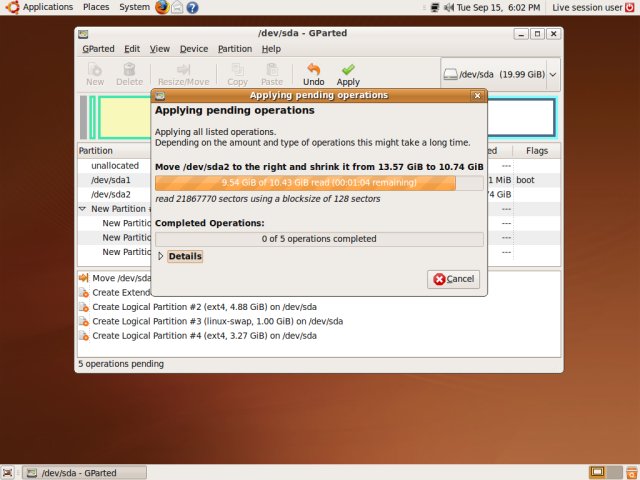Click the Flags column header
This screenshot has height=480, width=640.
(x=537, y=151)
